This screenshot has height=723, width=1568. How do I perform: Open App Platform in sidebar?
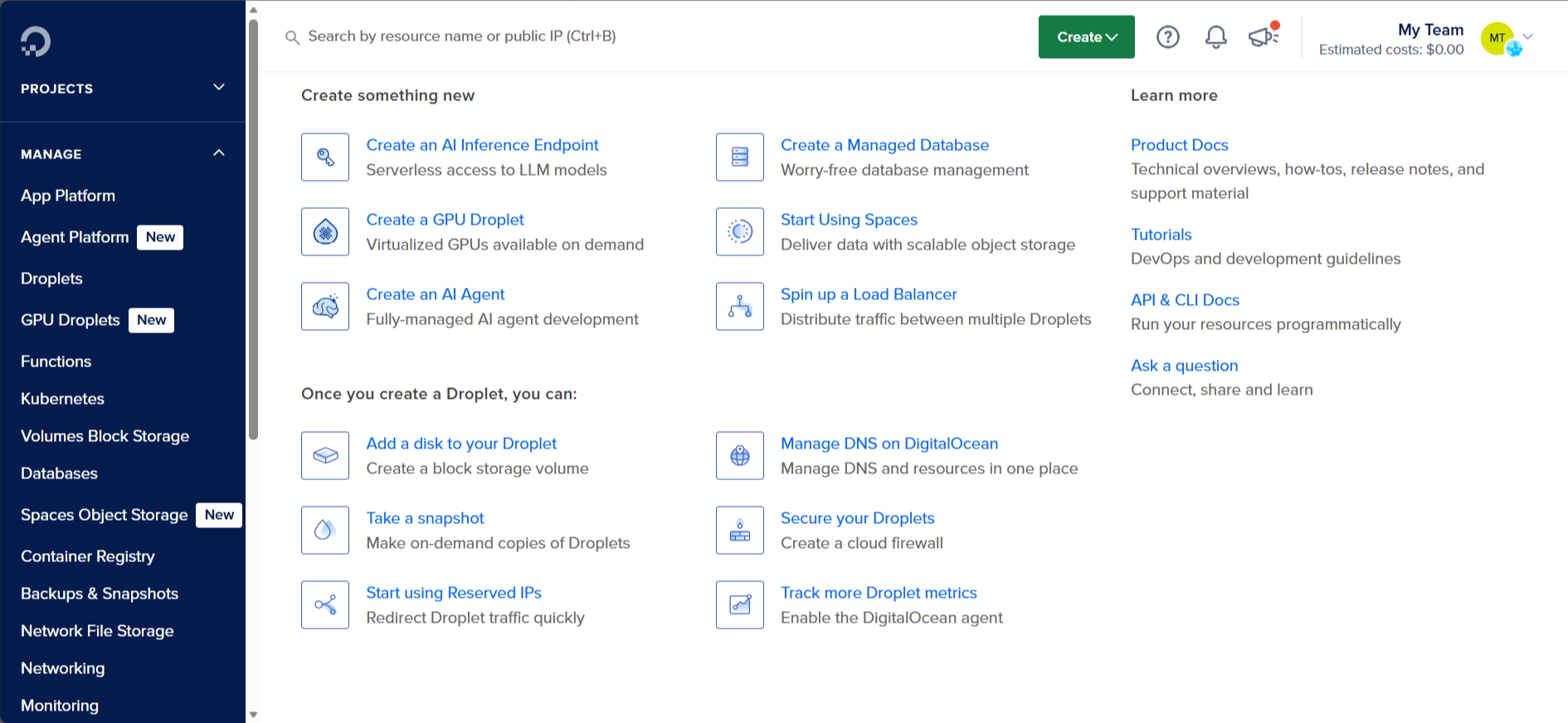coord(68,196)
